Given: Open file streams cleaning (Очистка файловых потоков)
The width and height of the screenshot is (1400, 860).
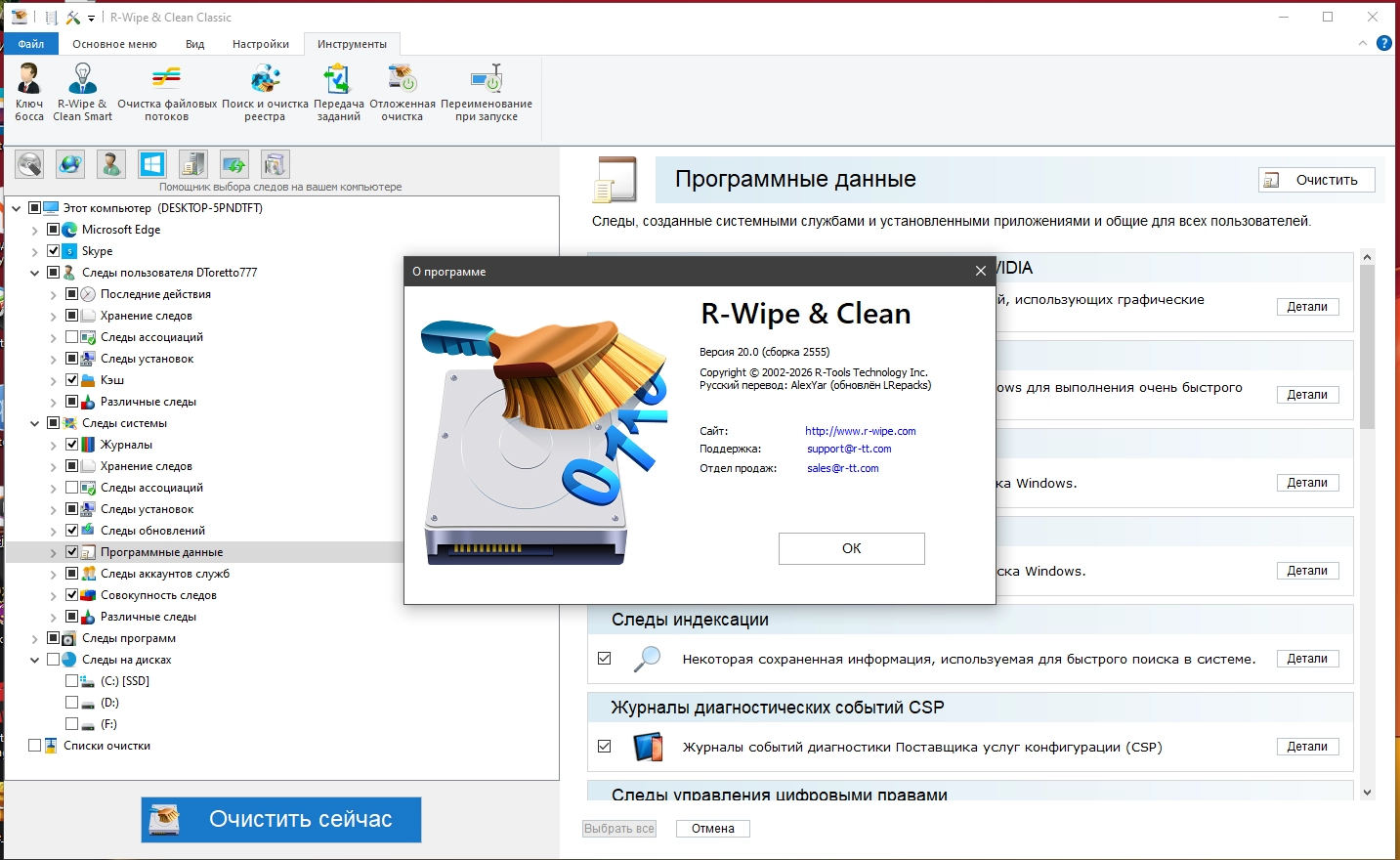Looking at the screenshot, I should click(x=167, y=92).
